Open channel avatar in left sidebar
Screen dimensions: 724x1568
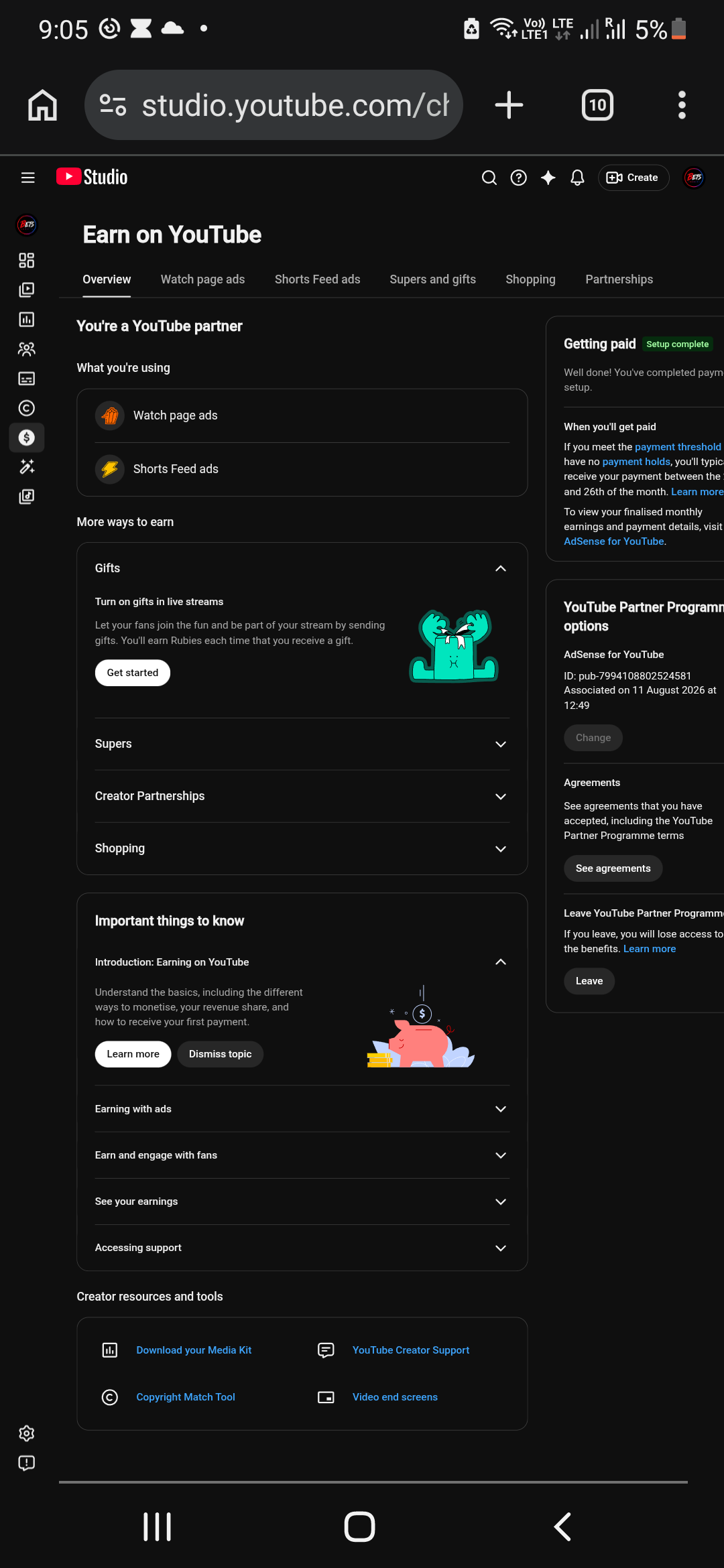[27, 224]
